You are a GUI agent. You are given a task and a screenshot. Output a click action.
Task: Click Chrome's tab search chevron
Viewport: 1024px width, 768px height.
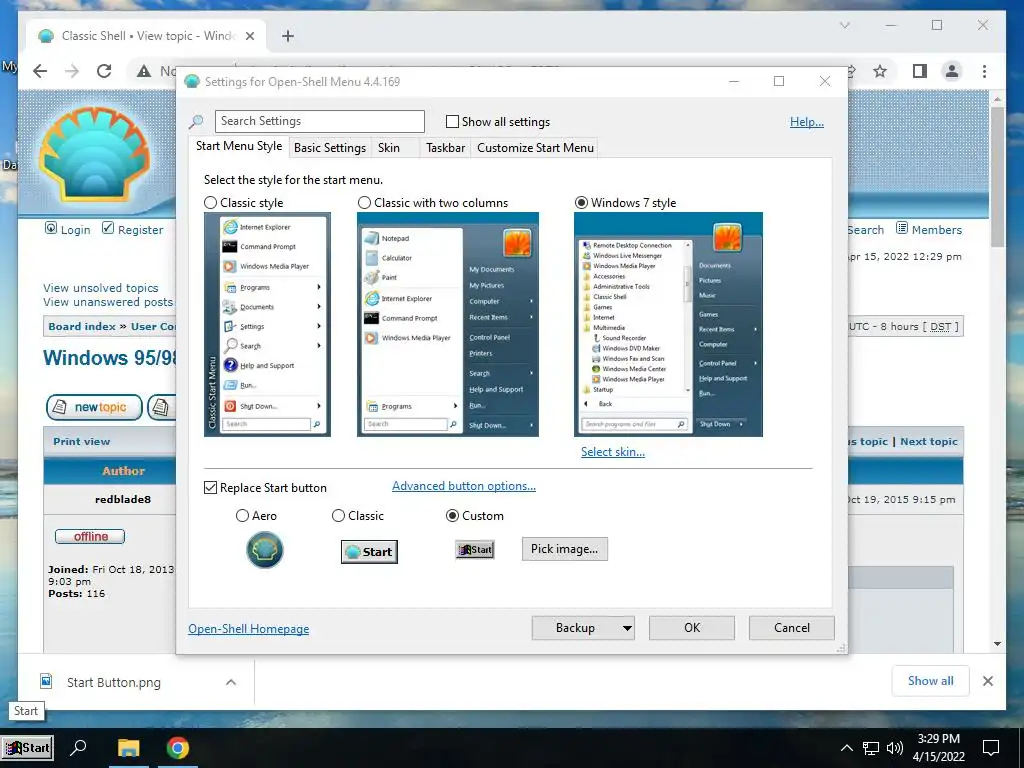844,25
